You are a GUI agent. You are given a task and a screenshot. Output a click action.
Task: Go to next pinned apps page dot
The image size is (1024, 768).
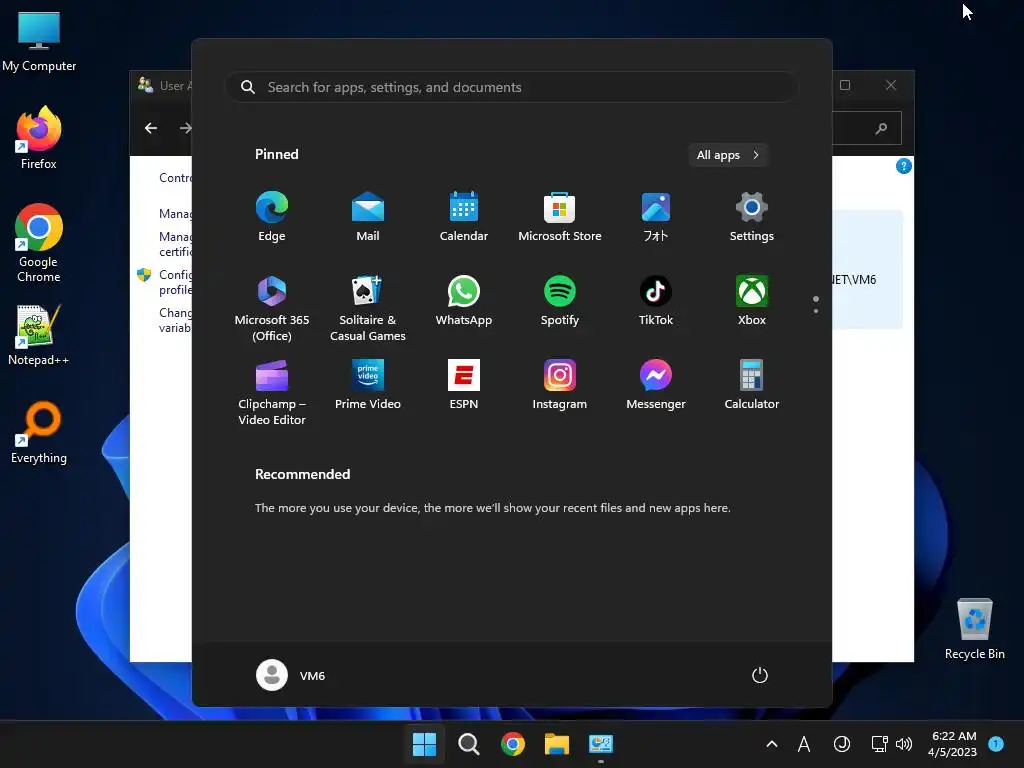click(816, 311)
